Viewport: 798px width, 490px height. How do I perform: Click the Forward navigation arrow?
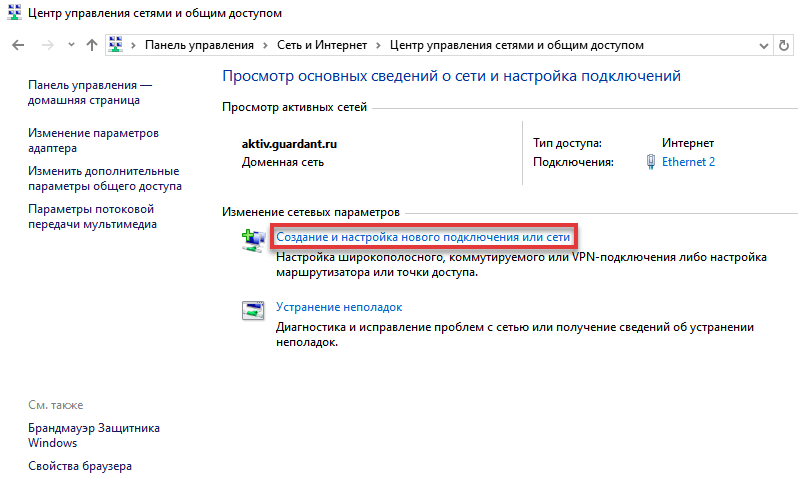[48, 45]
